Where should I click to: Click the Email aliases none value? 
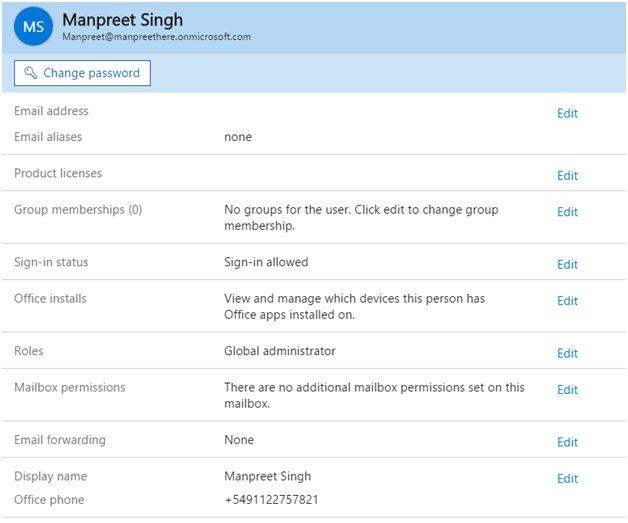pos(238,137)
